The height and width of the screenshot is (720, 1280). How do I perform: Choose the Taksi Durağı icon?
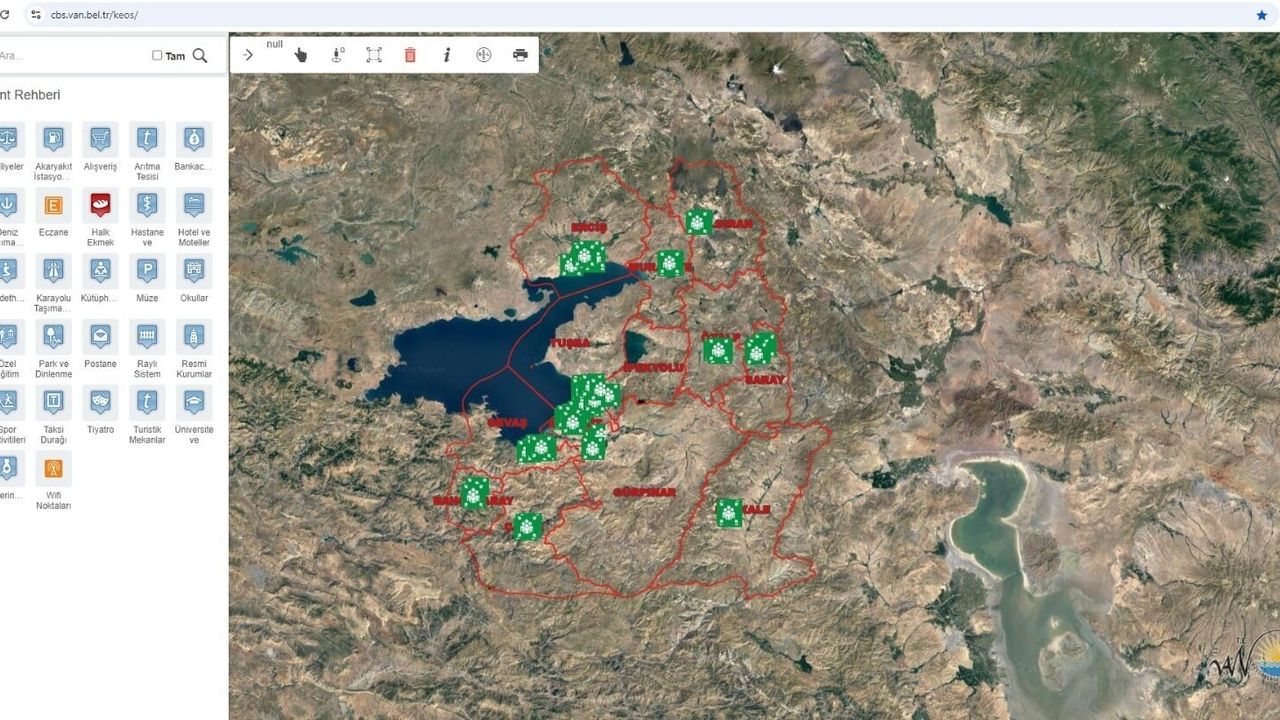tap(53, 402)
